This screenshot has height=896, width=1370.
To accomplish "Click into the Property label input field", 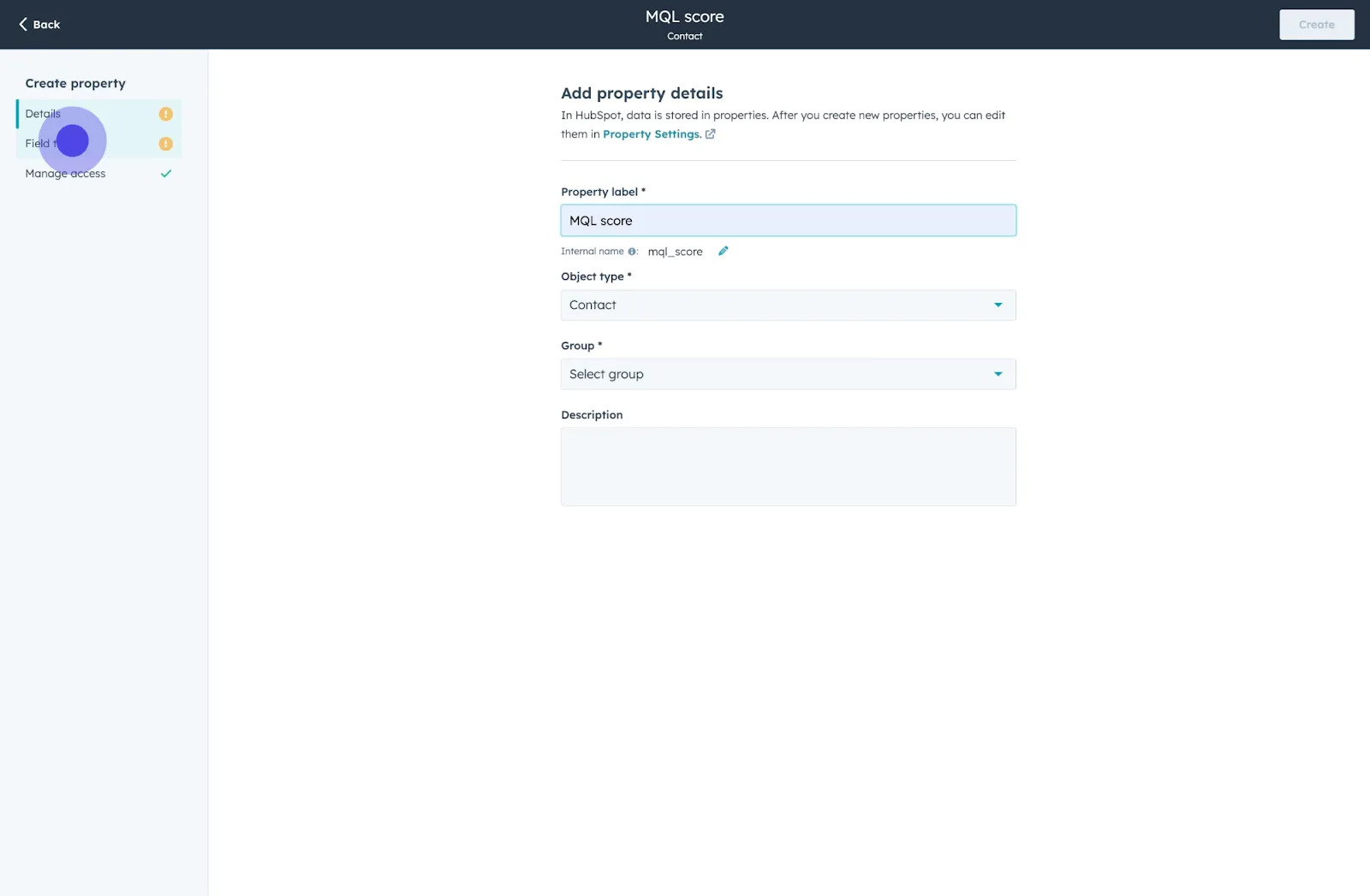I will click(x=788, y=221).
